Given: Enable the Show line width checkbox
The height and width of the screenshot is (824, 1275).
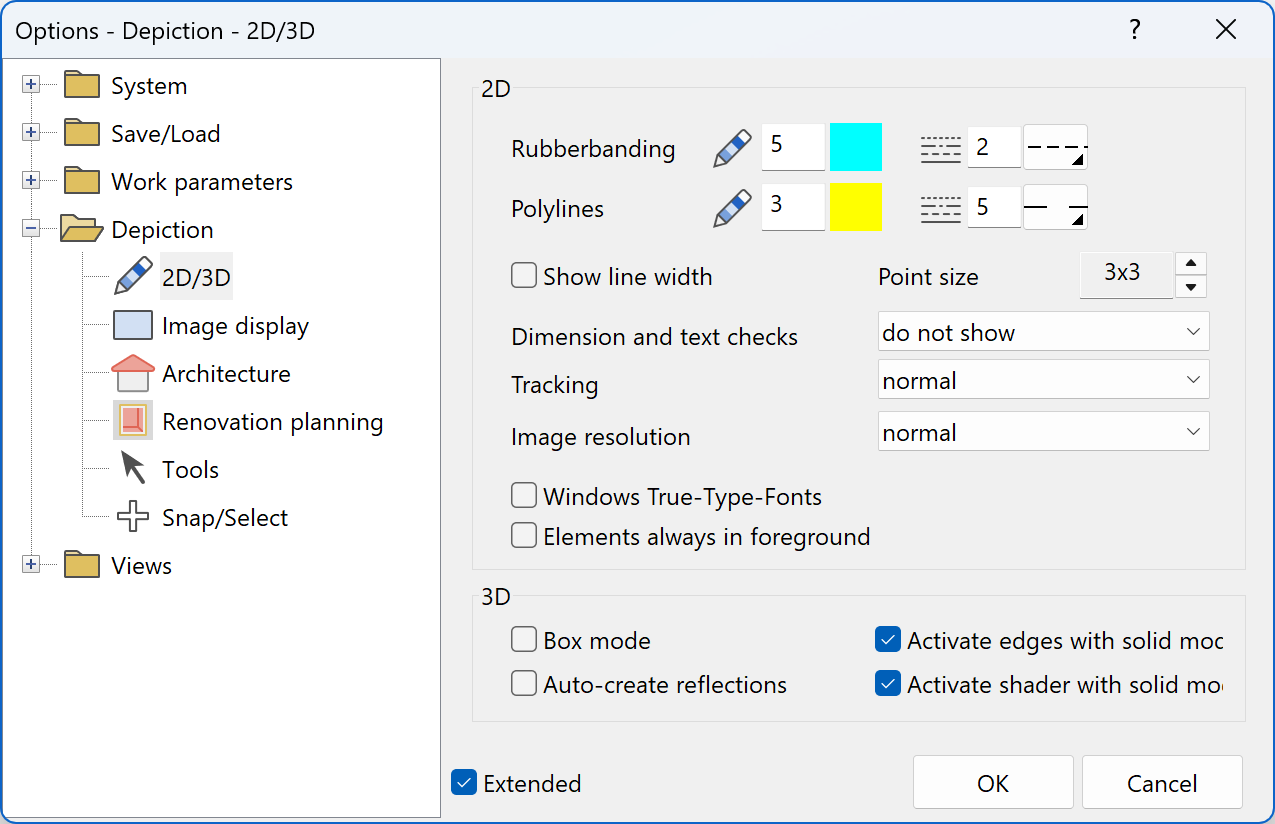Looking at the screenshot, I should coord(524,275).
